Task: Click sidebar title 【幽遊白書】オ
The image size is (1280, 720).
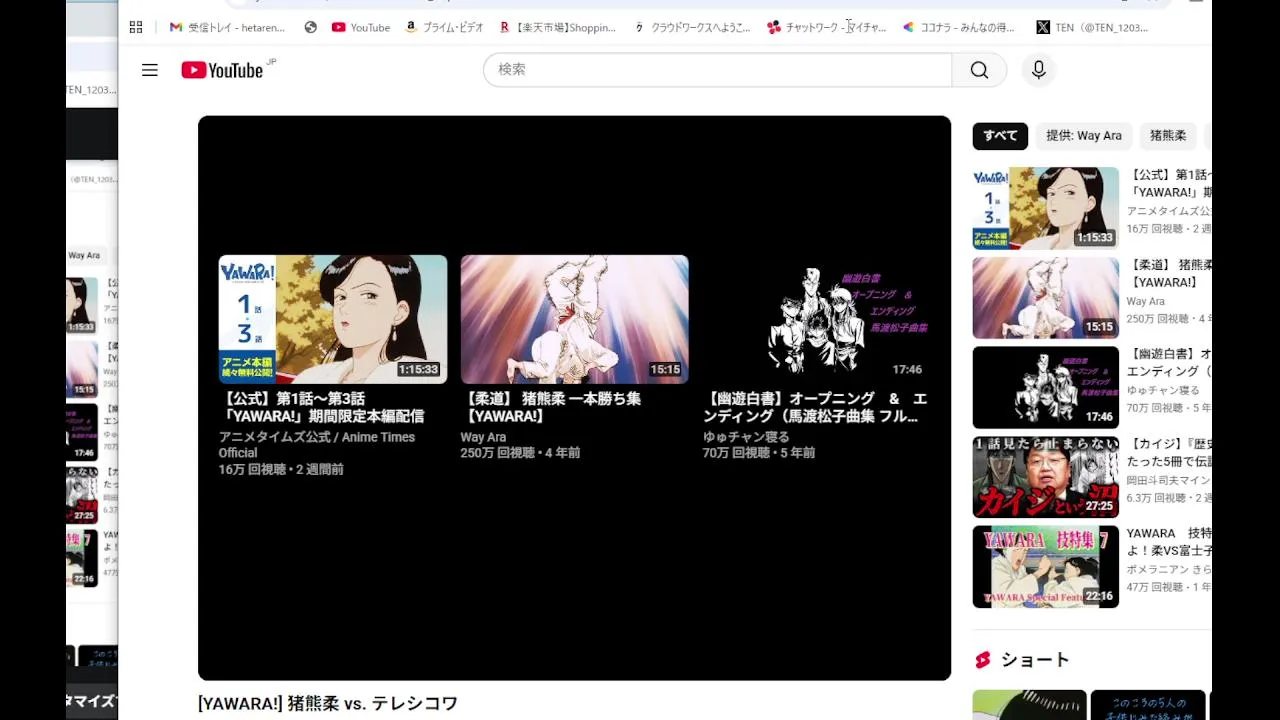Action: pos(1169,363)
